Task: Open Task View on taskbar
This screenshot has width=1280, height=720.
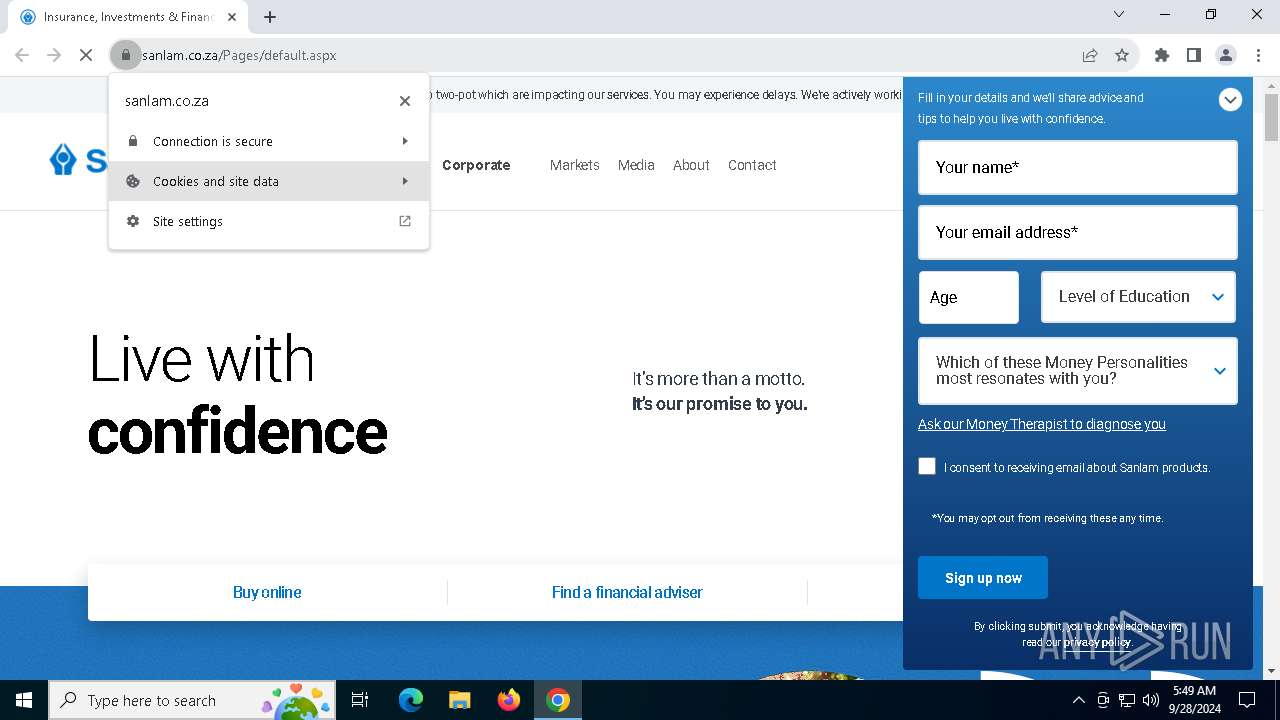Action: click(360, 700)
